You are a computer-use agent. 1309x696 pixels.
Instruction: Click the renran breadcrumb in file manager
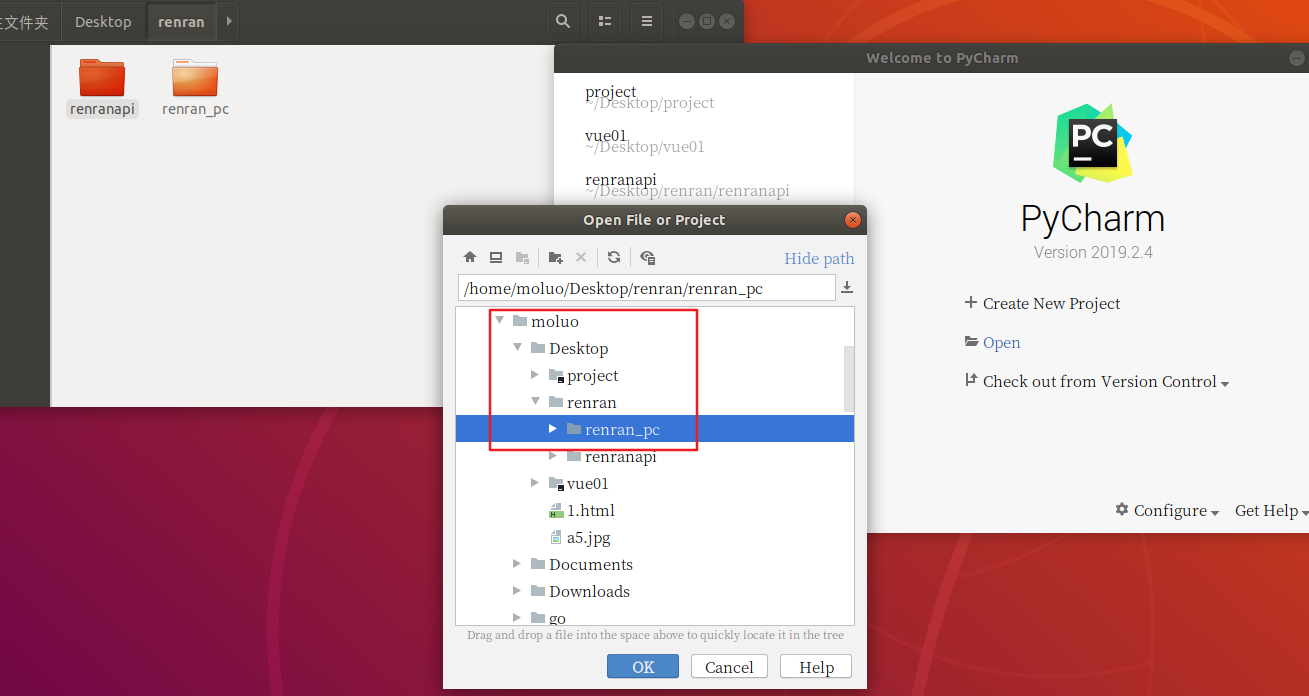181,22
